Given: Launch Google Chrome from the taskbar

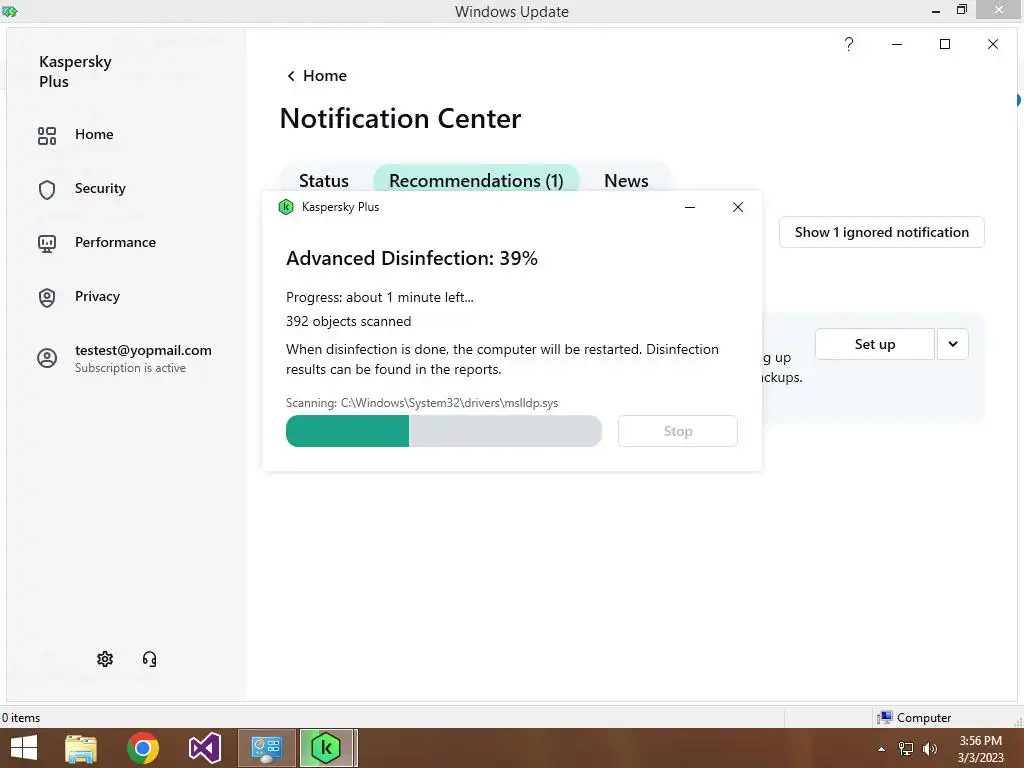Looking at the screenshot, I should point(143,748).
